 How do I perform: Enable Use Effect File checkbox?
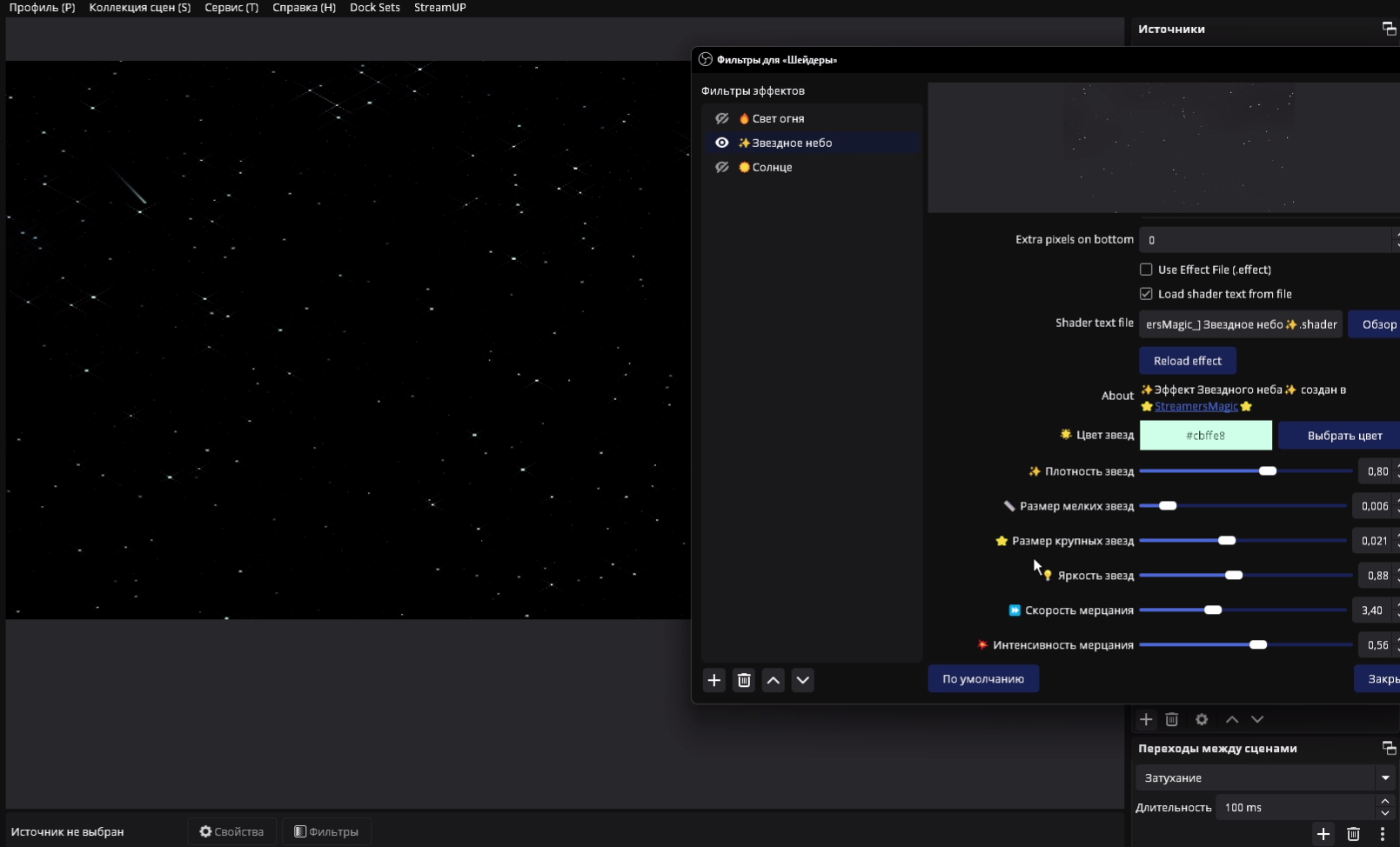[x=1146, y=270]
